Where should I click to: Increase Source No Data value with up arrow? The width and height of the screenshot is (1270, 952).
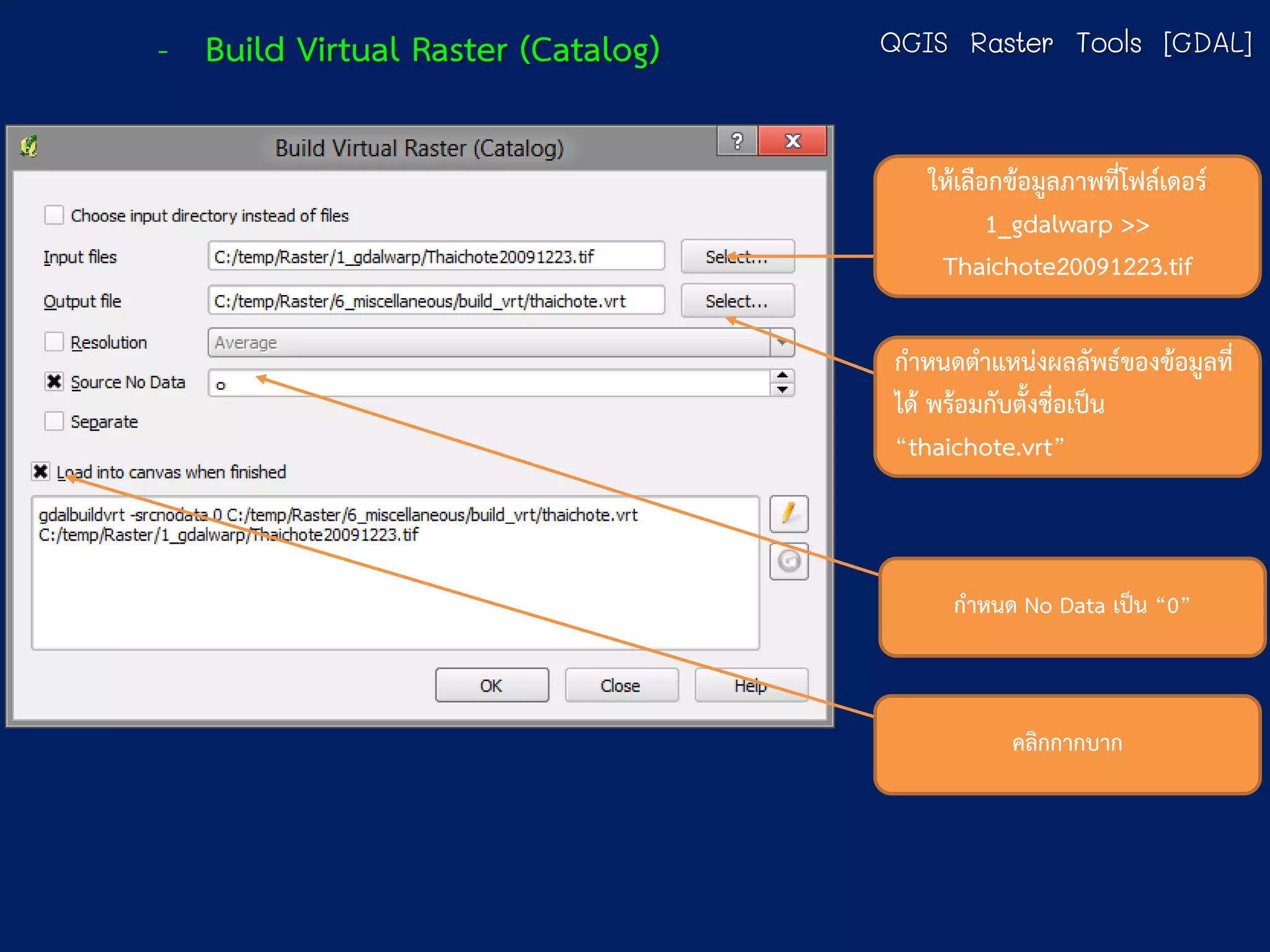click(783, 376)
